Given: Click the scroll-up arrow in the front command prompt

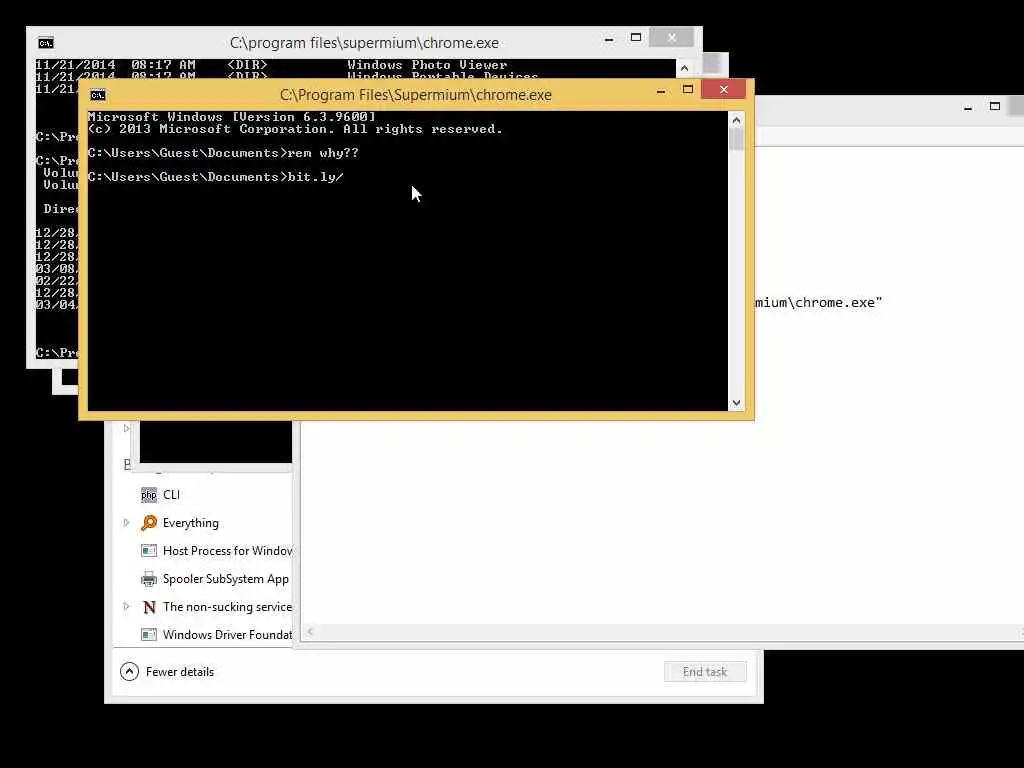Looking at the screenshot, I should pos(737,120).
